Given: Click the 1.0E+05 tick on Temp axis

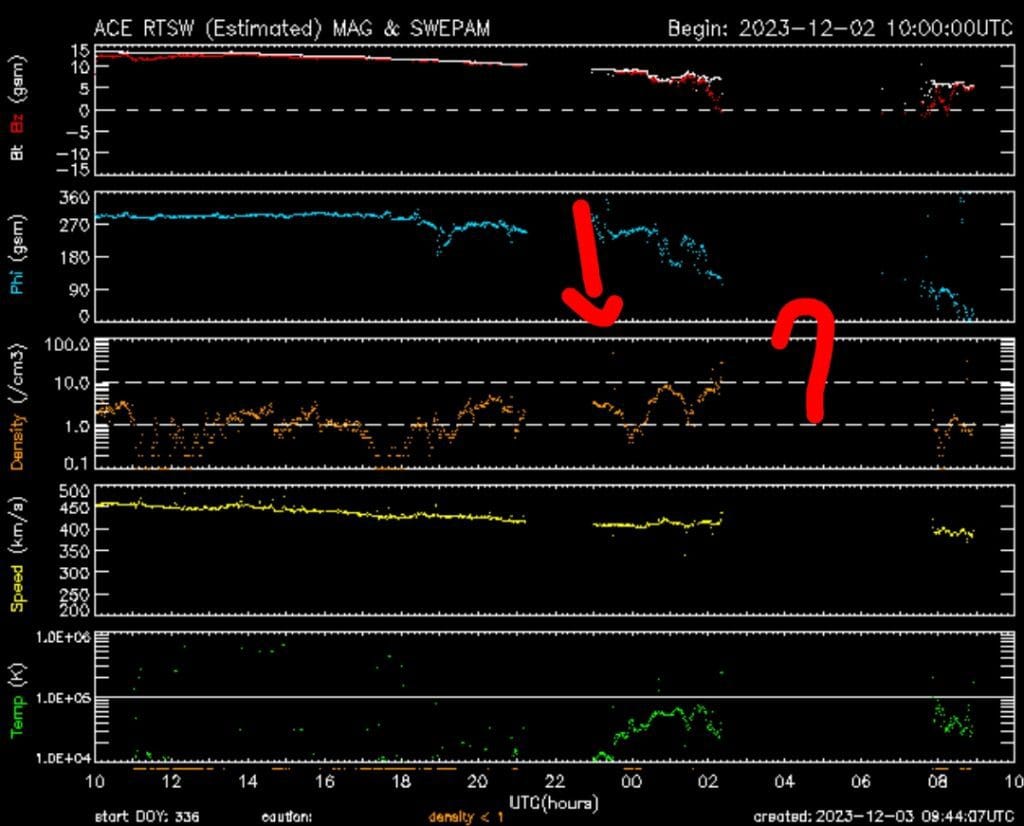Looking at the screenshot, I should 63,697.
